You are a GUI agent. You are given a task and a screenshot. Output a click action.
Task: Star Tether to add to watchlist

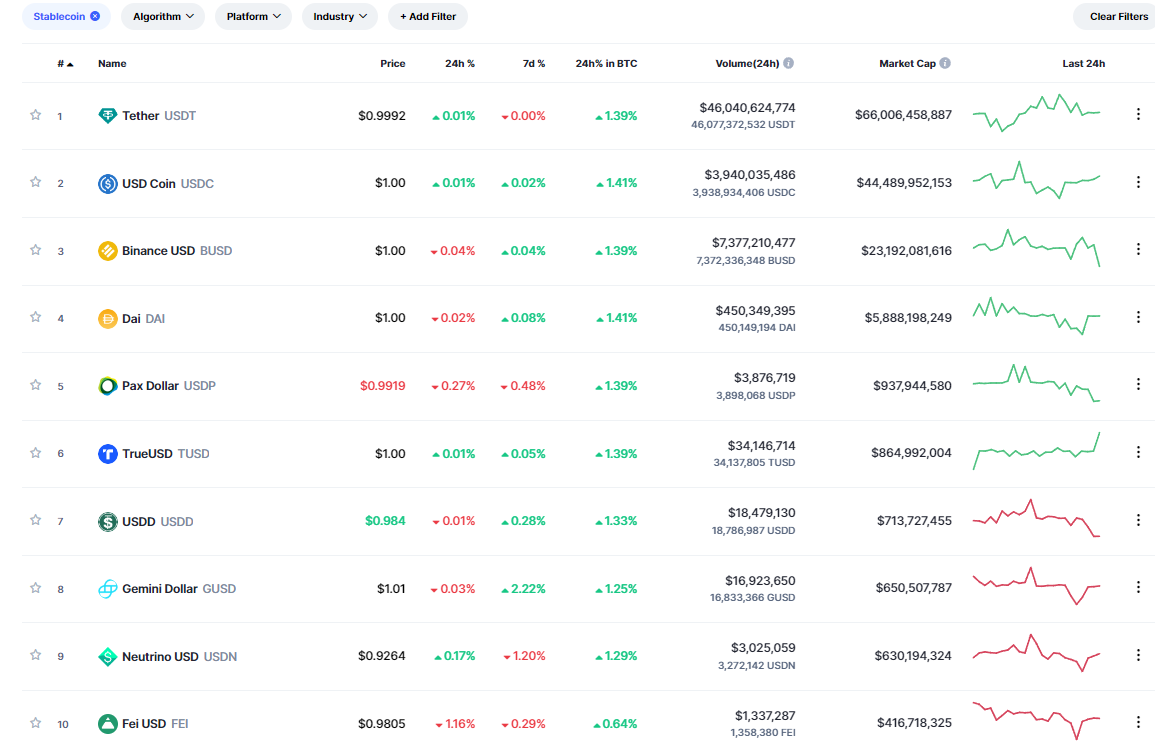click(36, 115)
